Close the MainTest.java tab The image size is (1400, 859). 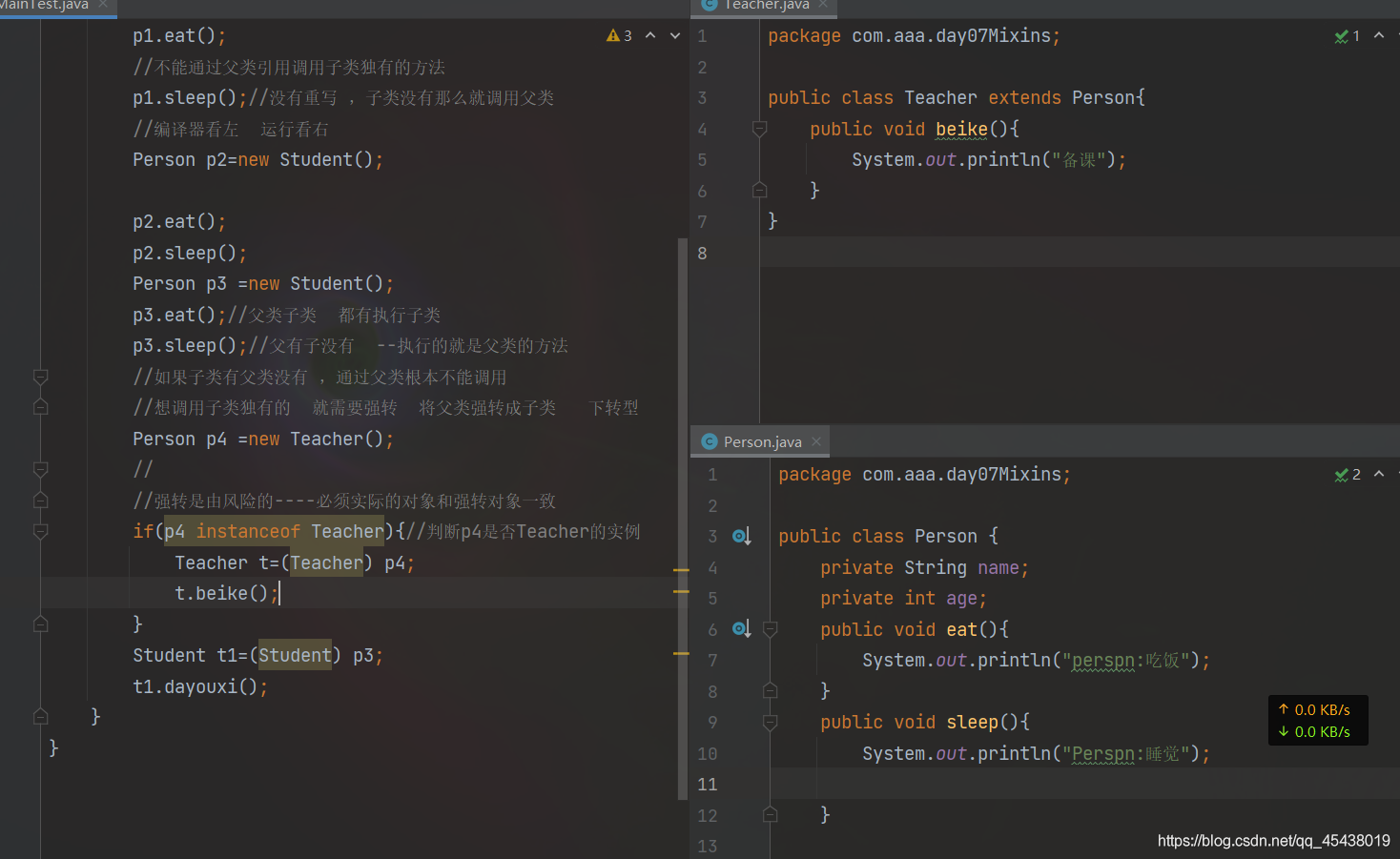pos(103,5)
